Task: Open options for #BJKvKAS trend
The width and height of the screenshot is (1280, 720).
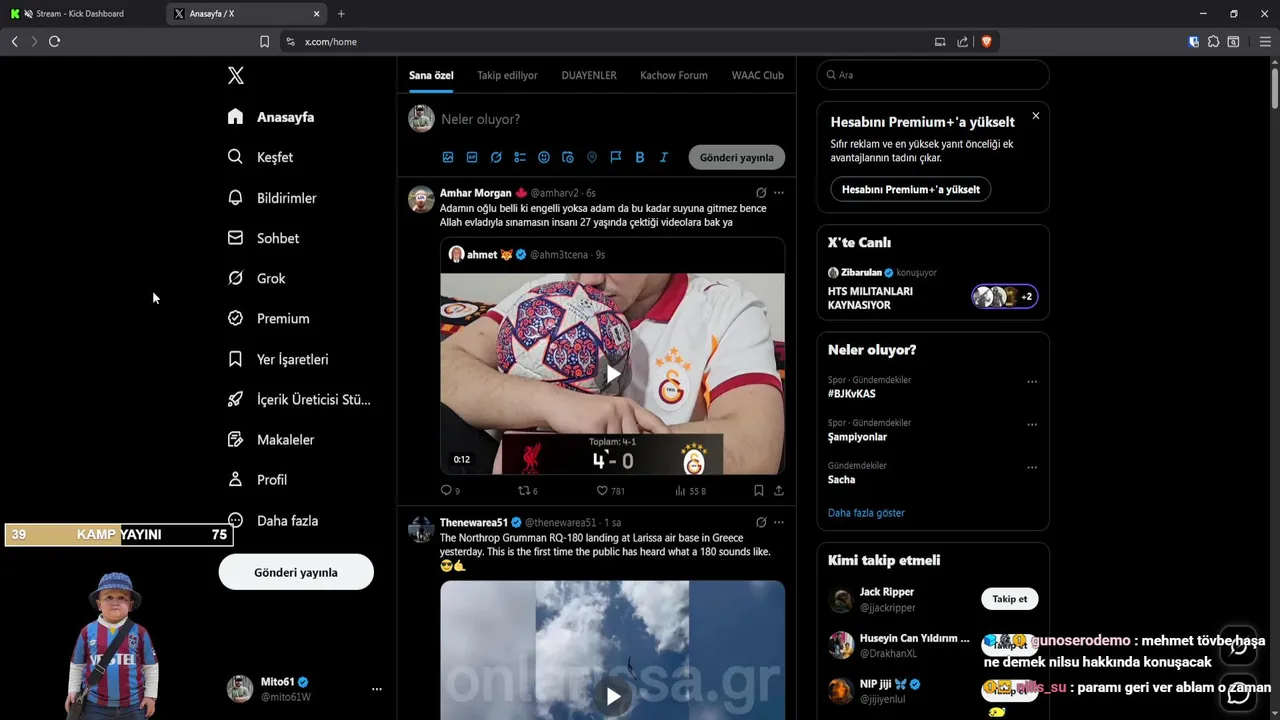Action: [1032, 382]
